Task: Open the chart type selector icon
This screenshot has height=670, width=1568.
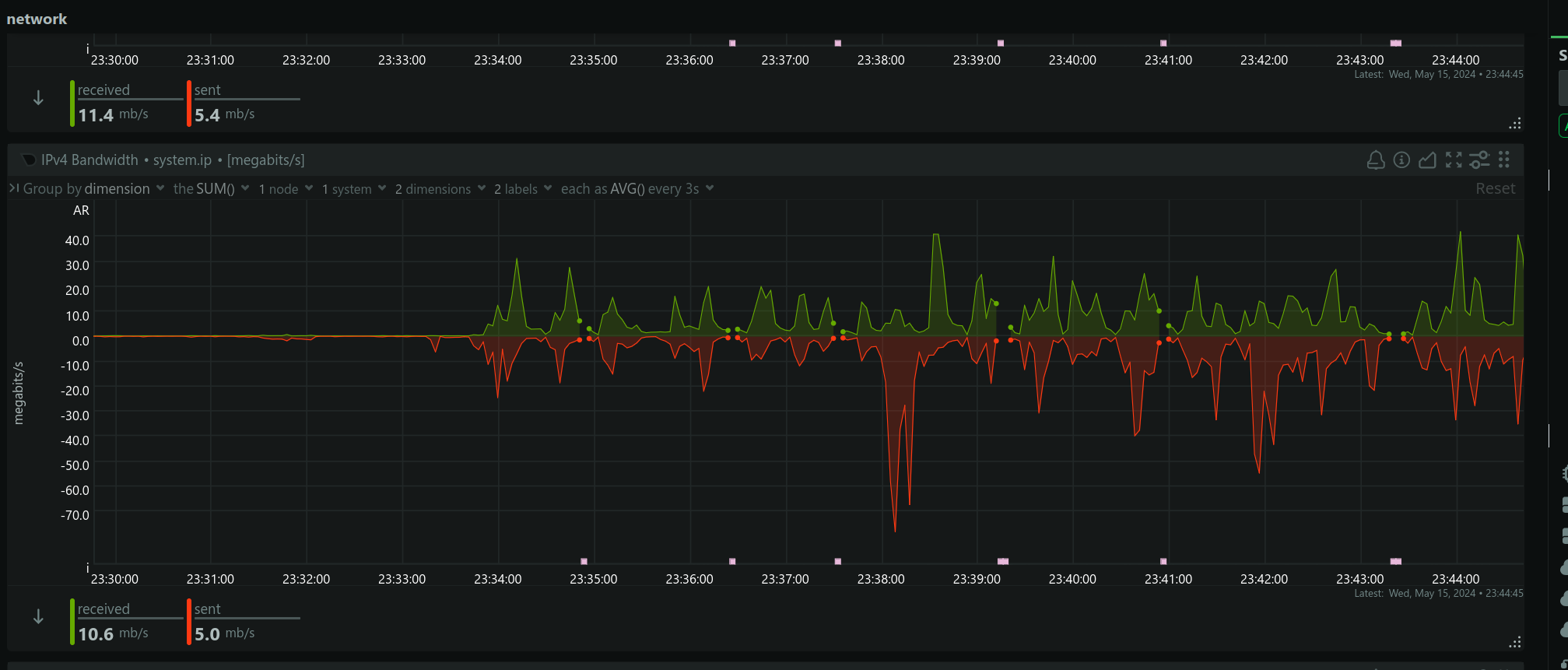Action: coord(1427,160)
